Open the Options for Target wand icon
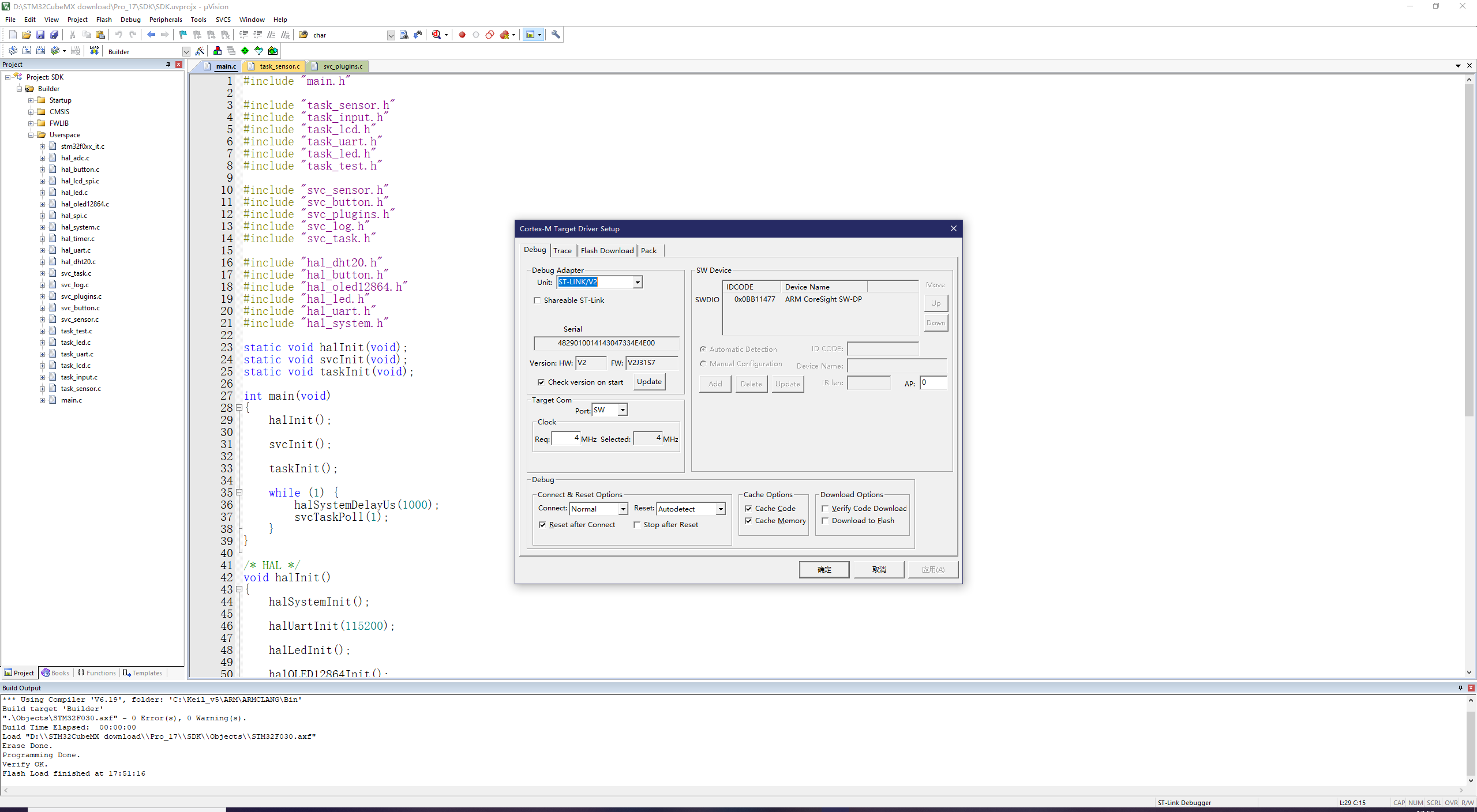 pyautogui.click(x=200, y=51)
